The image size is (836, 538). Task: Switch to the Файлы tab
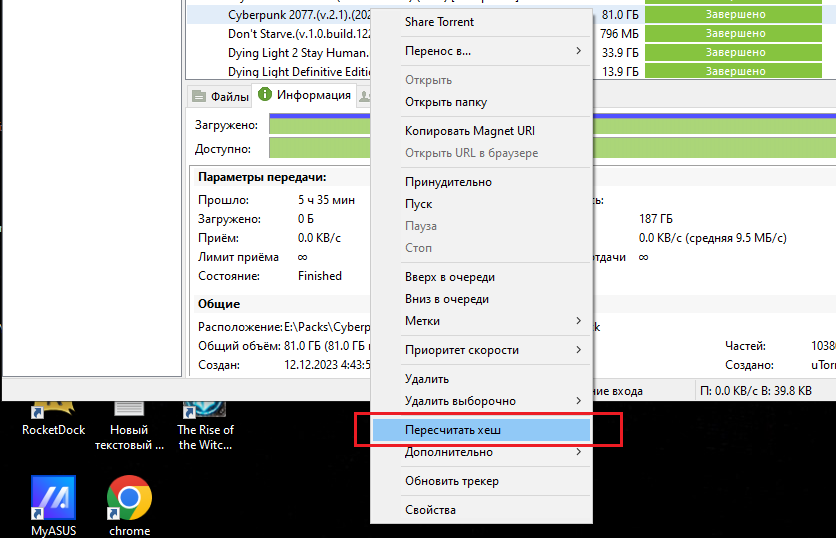tap(220, 96)
